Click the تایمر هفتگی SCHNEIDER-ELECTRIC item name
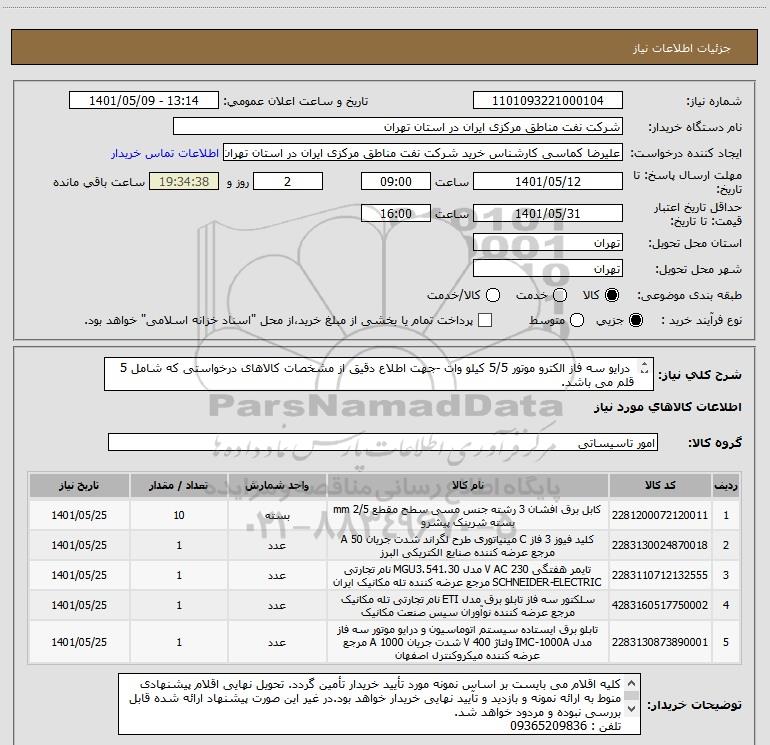Viewport: 770px width, 745px height. [468, 576]
